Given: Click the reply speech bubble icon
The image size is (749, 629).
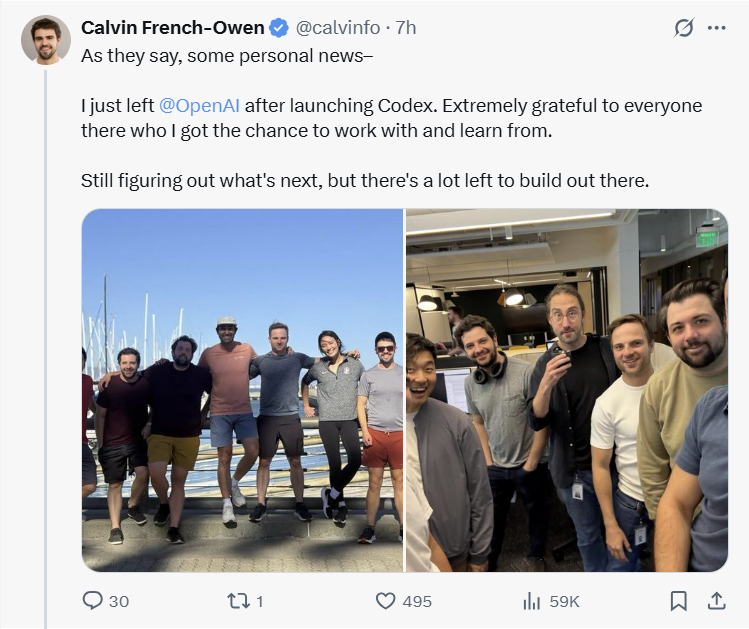Looking at the screenshot, I should tap(92, 600).
